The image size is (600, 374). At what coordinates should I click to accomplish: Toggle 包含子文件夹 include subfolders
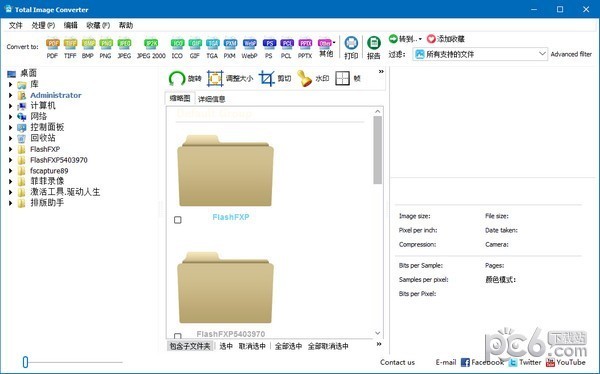(x=190, y=346)
